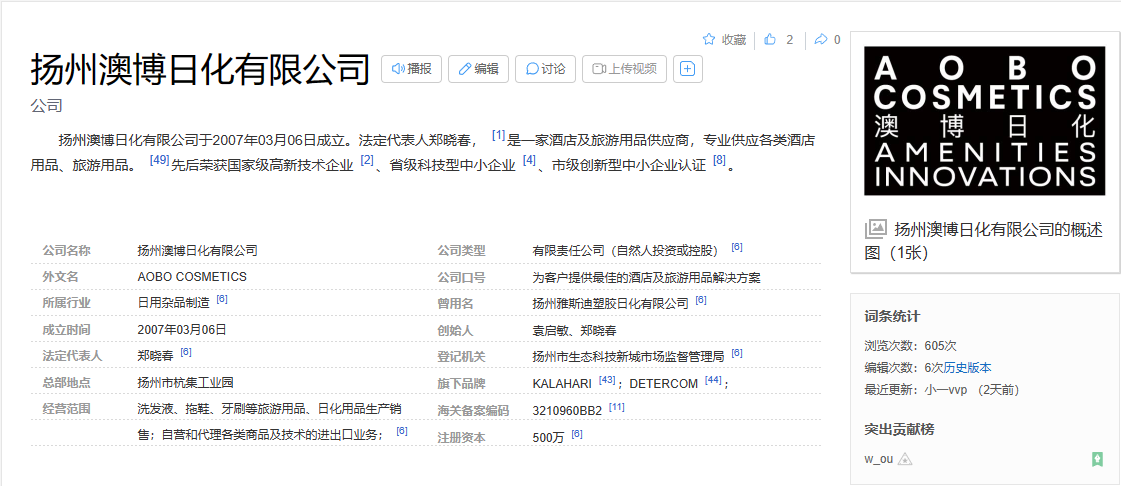Click reference [6] in the 经营范围 row
This screenshot has height=486, width=1121.
pyautogui.click(x=402, y=431)
